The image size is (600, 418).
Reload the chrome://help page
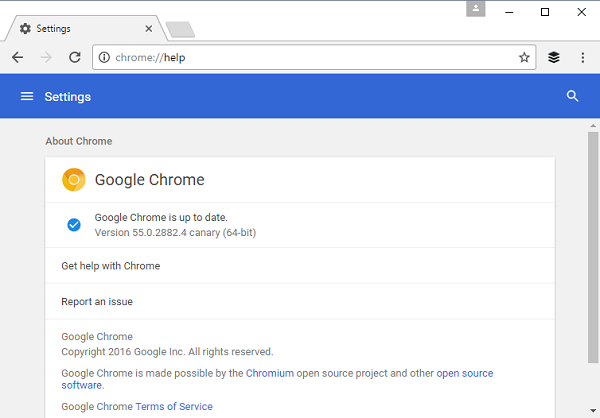pos(74,57)
